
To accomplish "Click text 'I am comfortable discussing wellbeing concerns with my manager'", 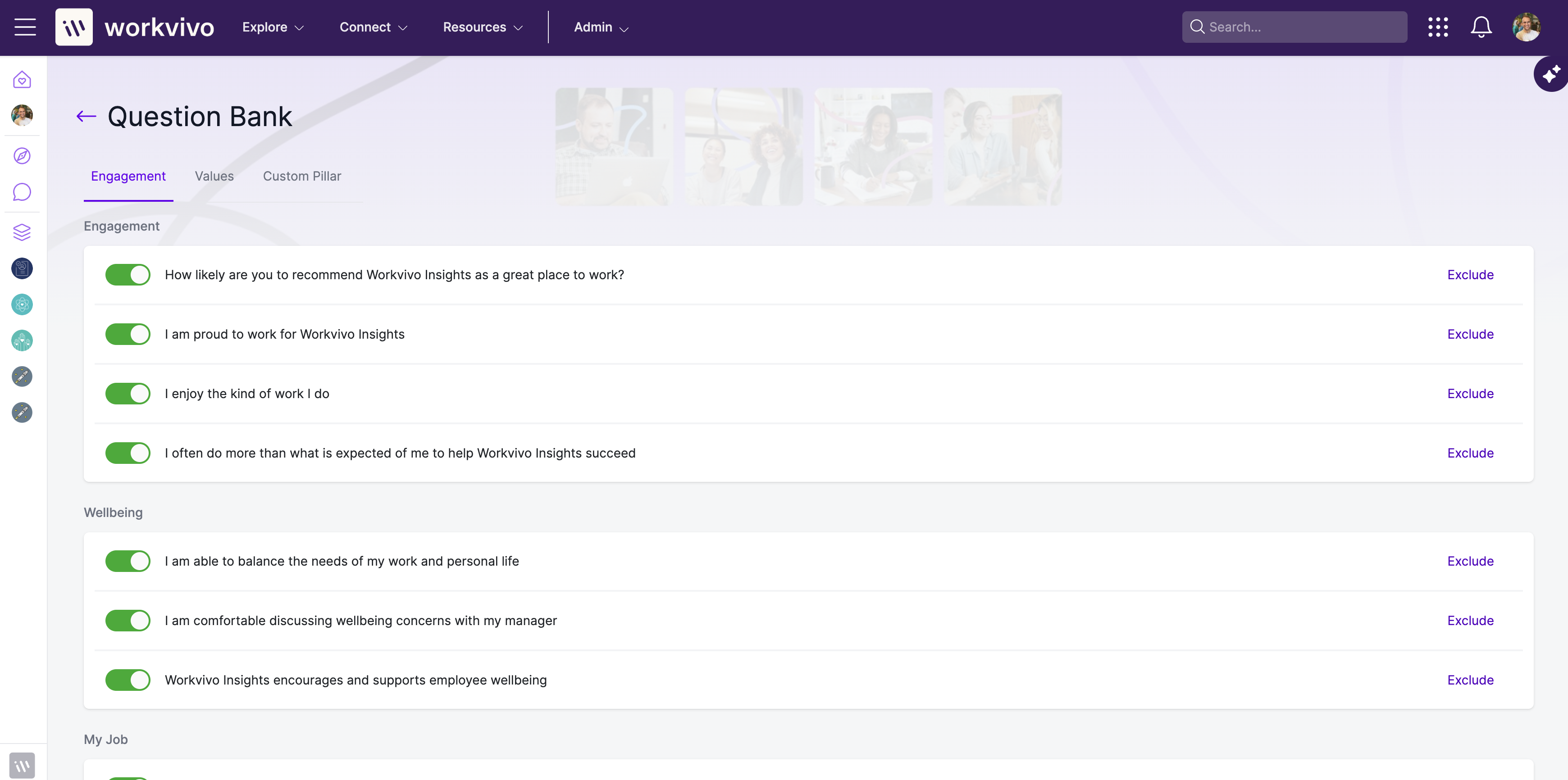I will pyautogui.click(x=361, y=621).
